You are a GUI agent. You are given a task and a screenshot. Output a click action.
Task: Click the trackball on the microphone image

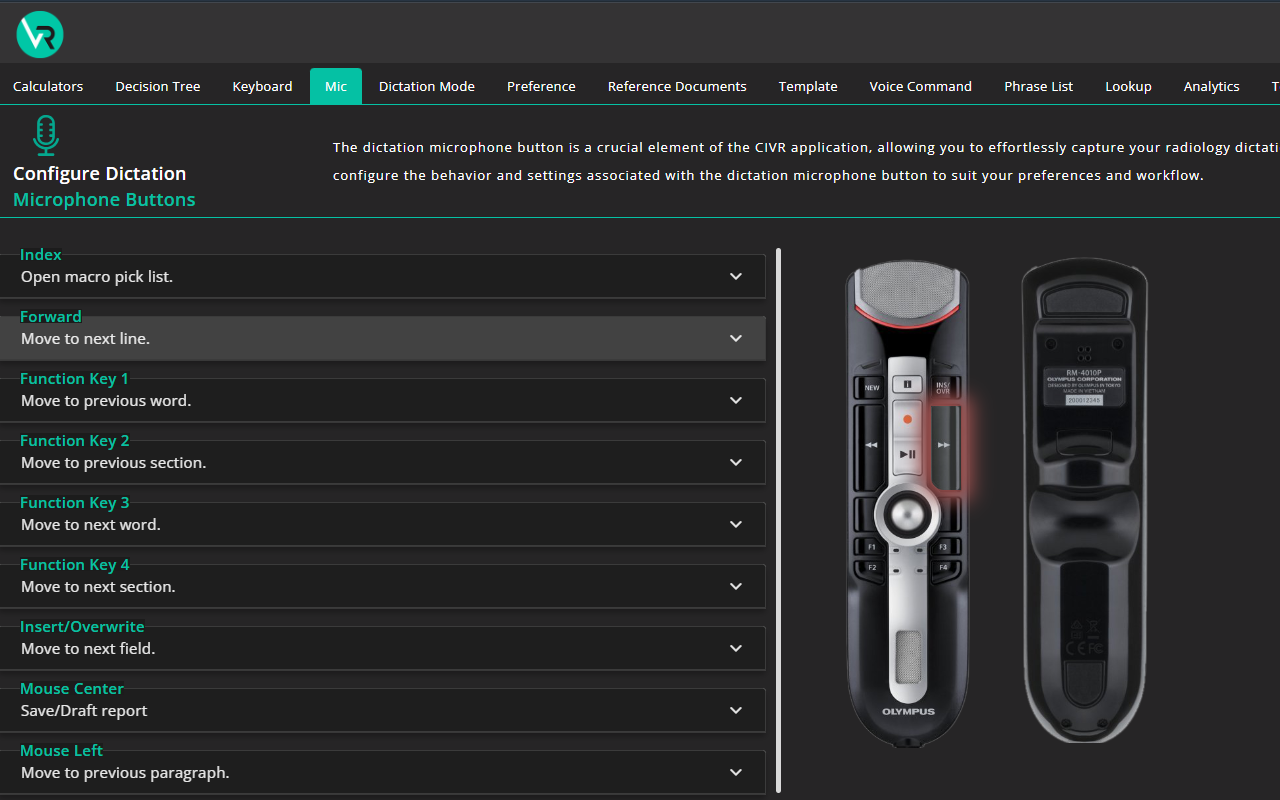(x=908, y=515)
